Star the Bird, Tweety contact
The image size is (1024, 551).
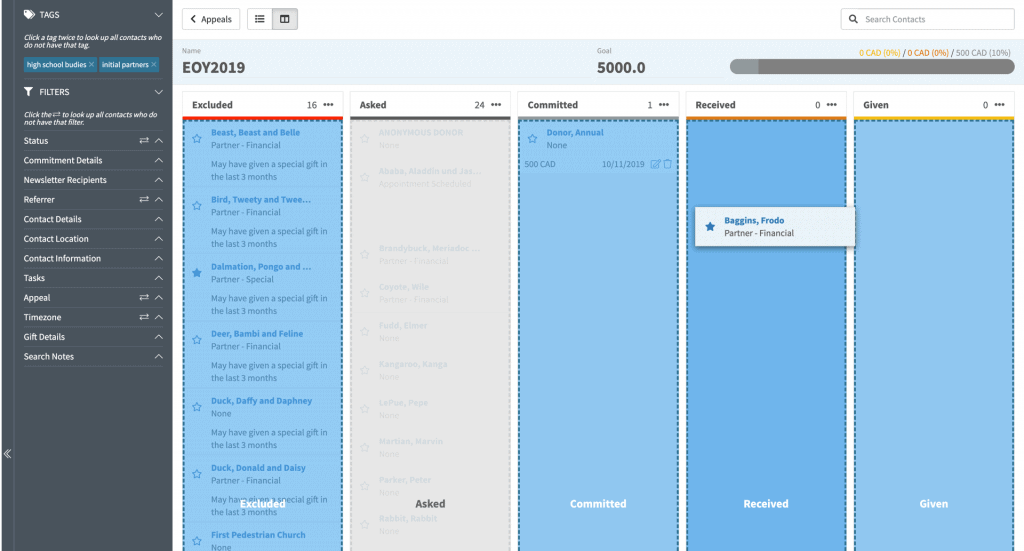pyautogui.click(x=197, y=206)
